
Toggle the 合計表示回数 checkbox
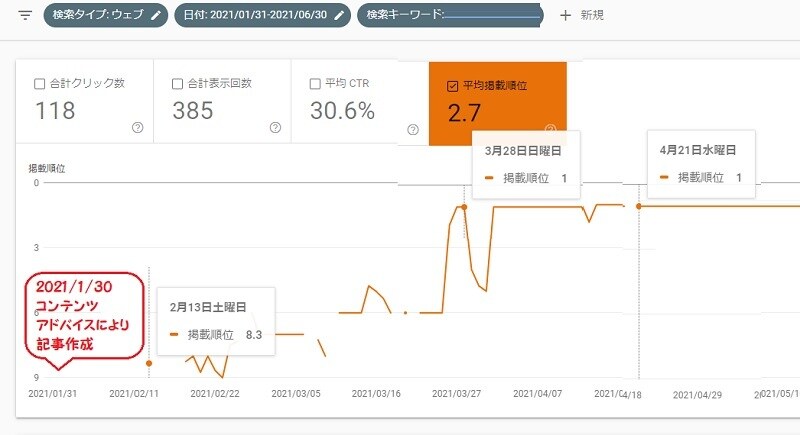(177, 84)
